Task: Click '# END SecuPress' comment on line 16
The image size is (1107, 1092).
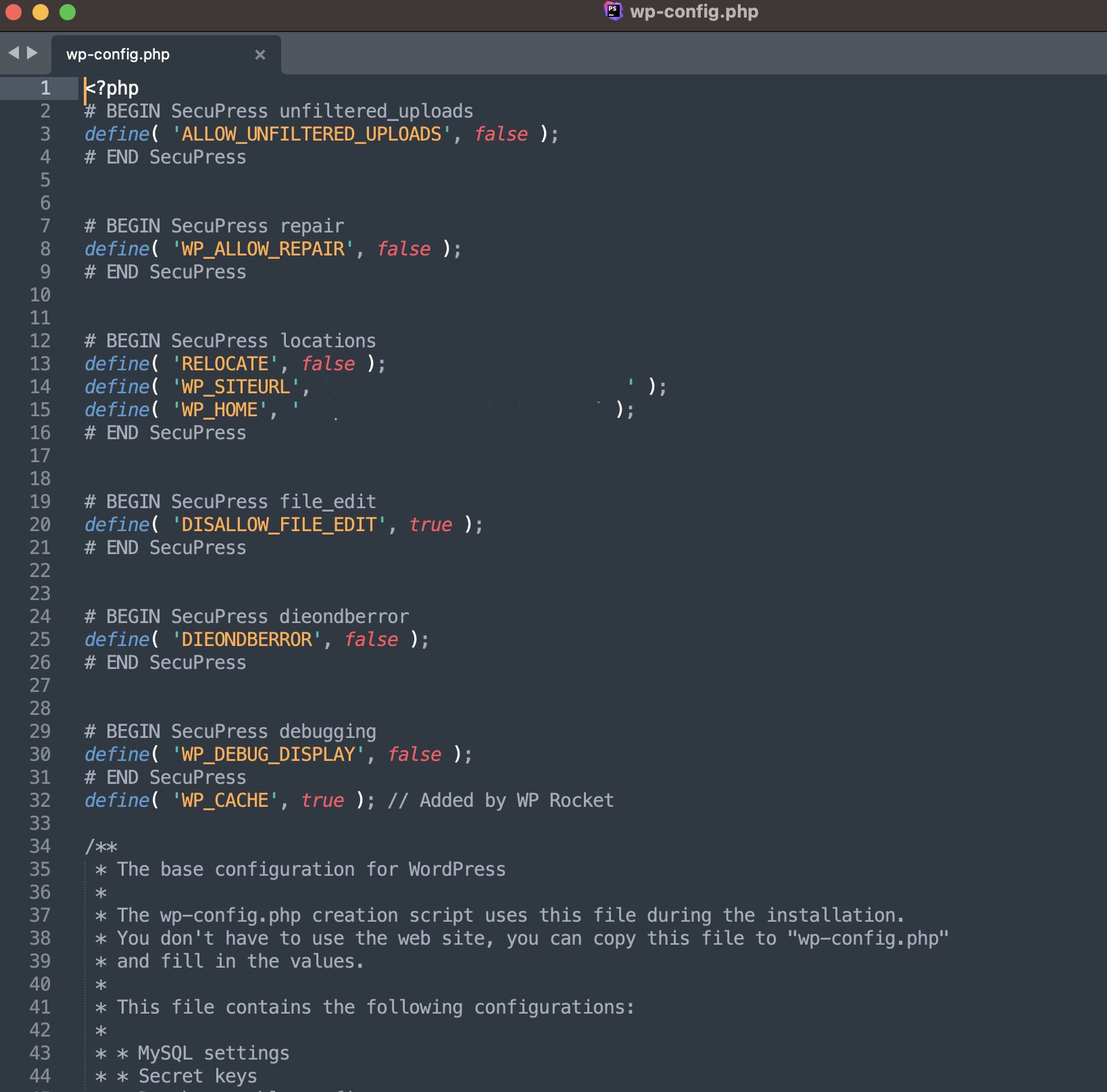Action: (166, 433)
